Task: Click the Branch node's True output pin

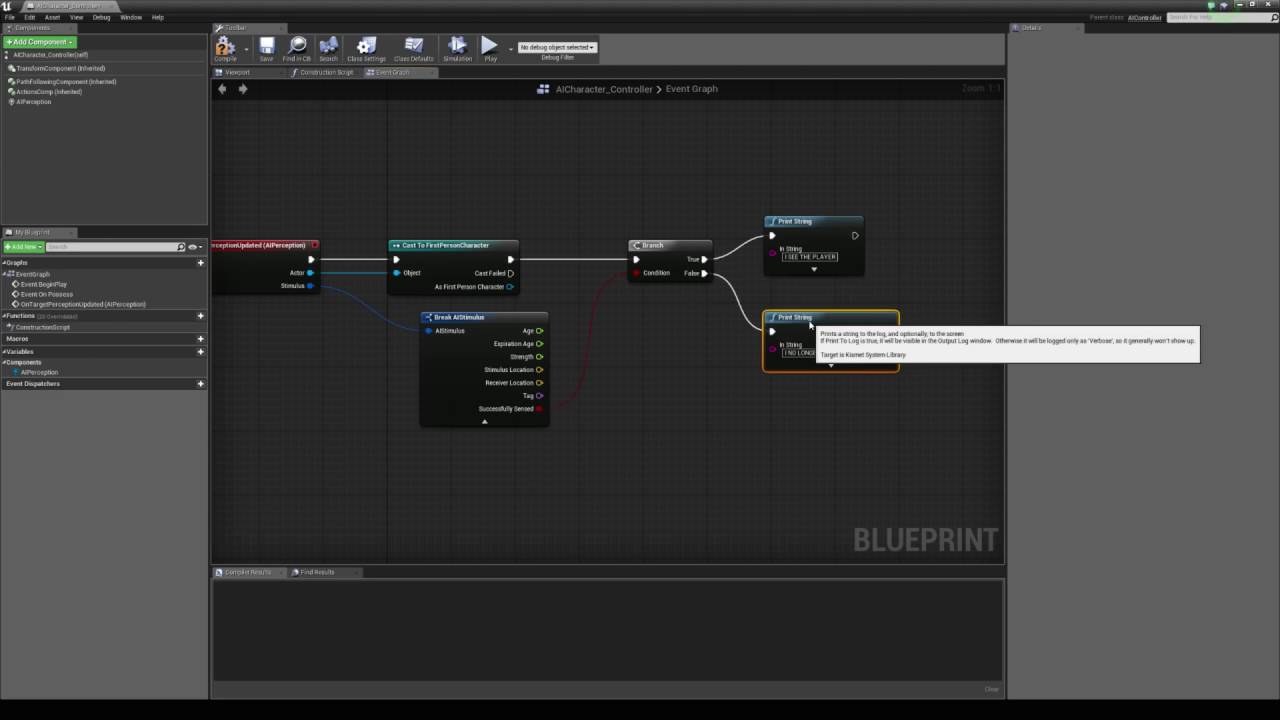Action: [704, 260]
